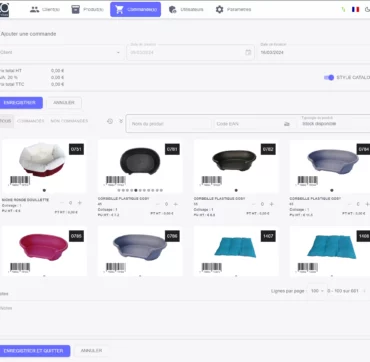Open the Client dropdown
Viewport: 370px width, 362px height.
[x=61, y=52]
